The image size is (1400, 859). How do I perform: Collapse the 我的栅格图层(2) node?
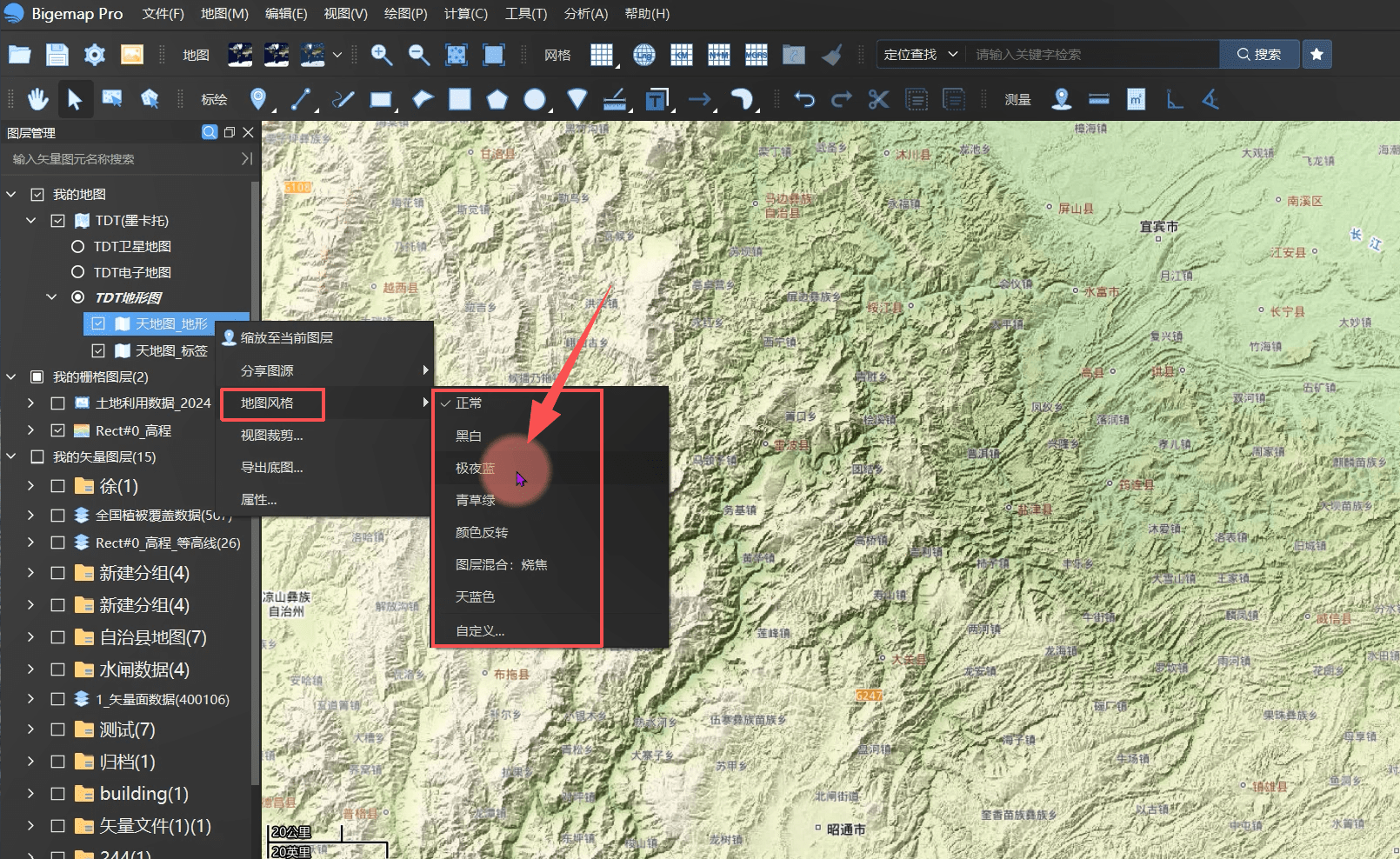coord(11,376)
